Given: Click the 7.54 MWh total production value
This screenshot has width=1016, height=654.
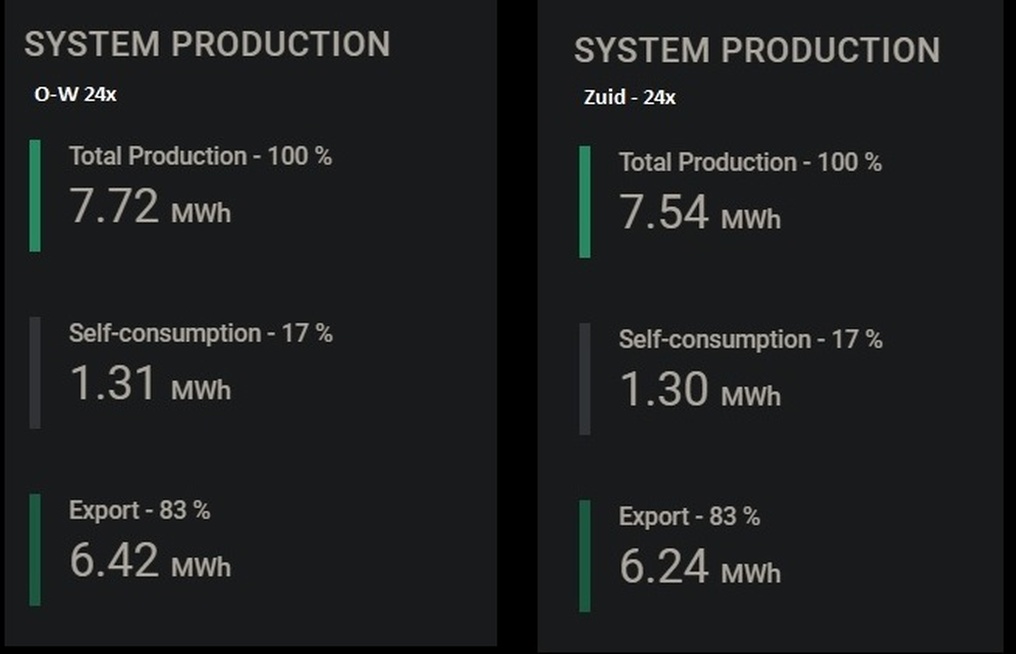Looking at the screenshot, I should tap(700, 213).
